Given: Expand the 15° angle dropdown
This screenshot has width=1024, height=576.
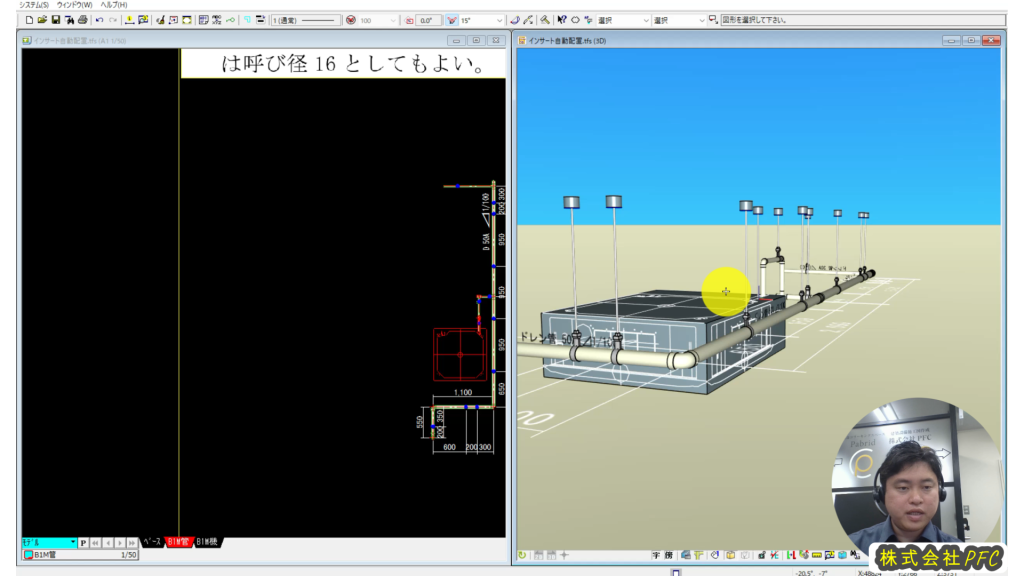Looking at the screenshot, I should tap(499, 20).
